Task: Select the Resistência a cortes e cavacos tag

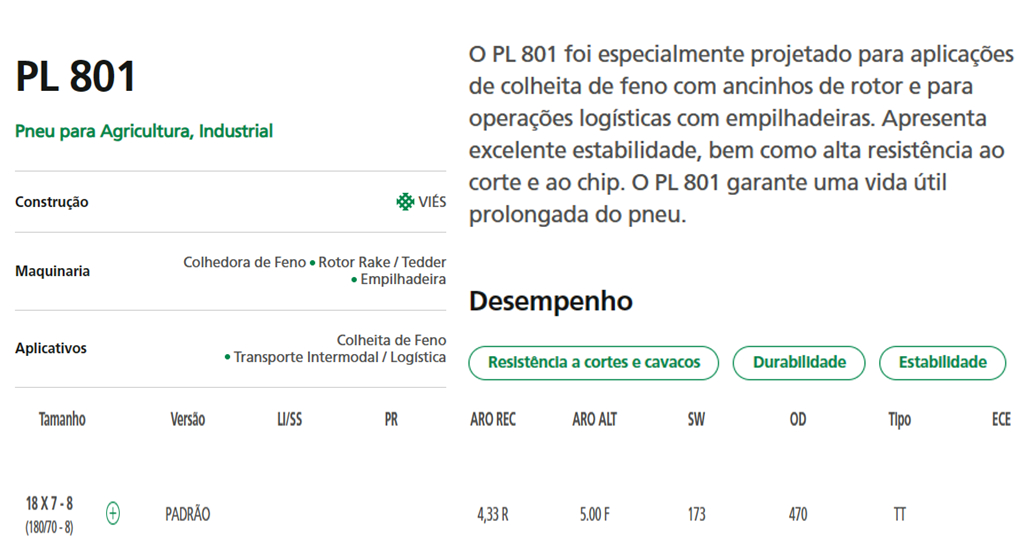Action: 593,363
